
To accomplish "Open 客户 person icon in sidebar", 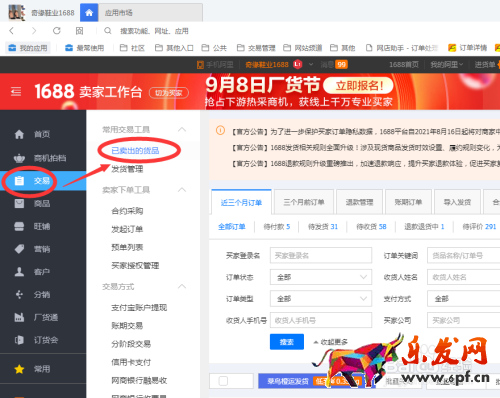I will tap(19, 272).
